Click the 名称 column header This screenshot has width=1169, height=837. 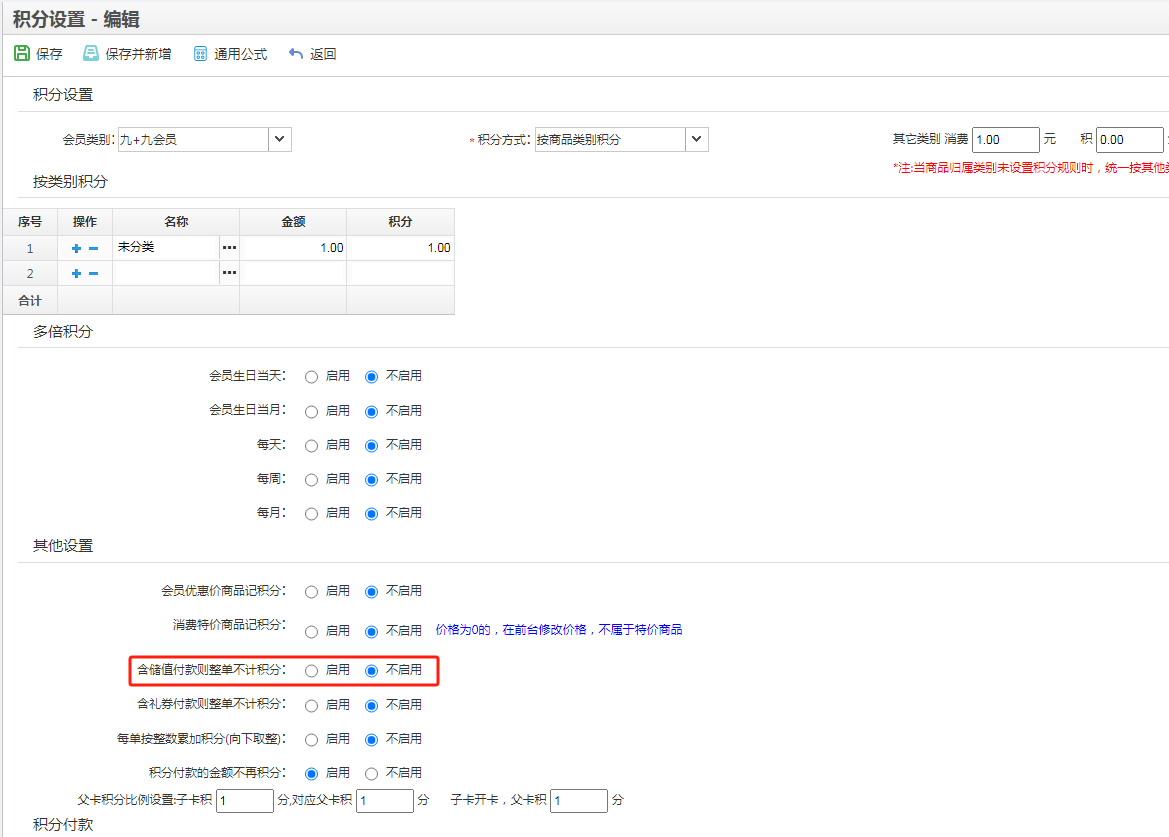tap(176, 221)
